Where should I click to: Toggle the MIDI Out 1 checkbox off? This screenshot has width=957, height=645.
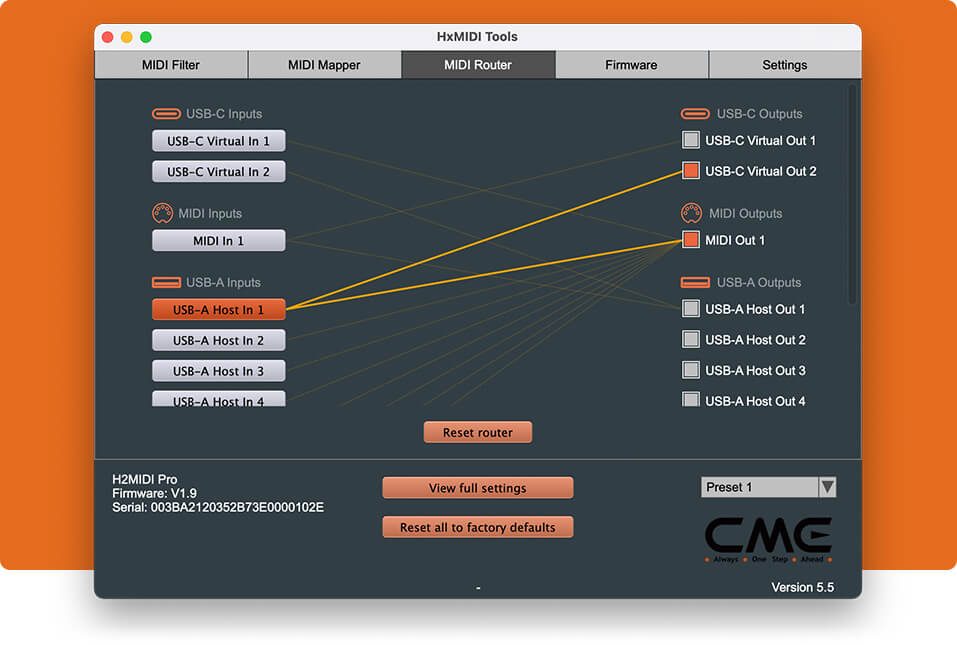pos(691,240)
